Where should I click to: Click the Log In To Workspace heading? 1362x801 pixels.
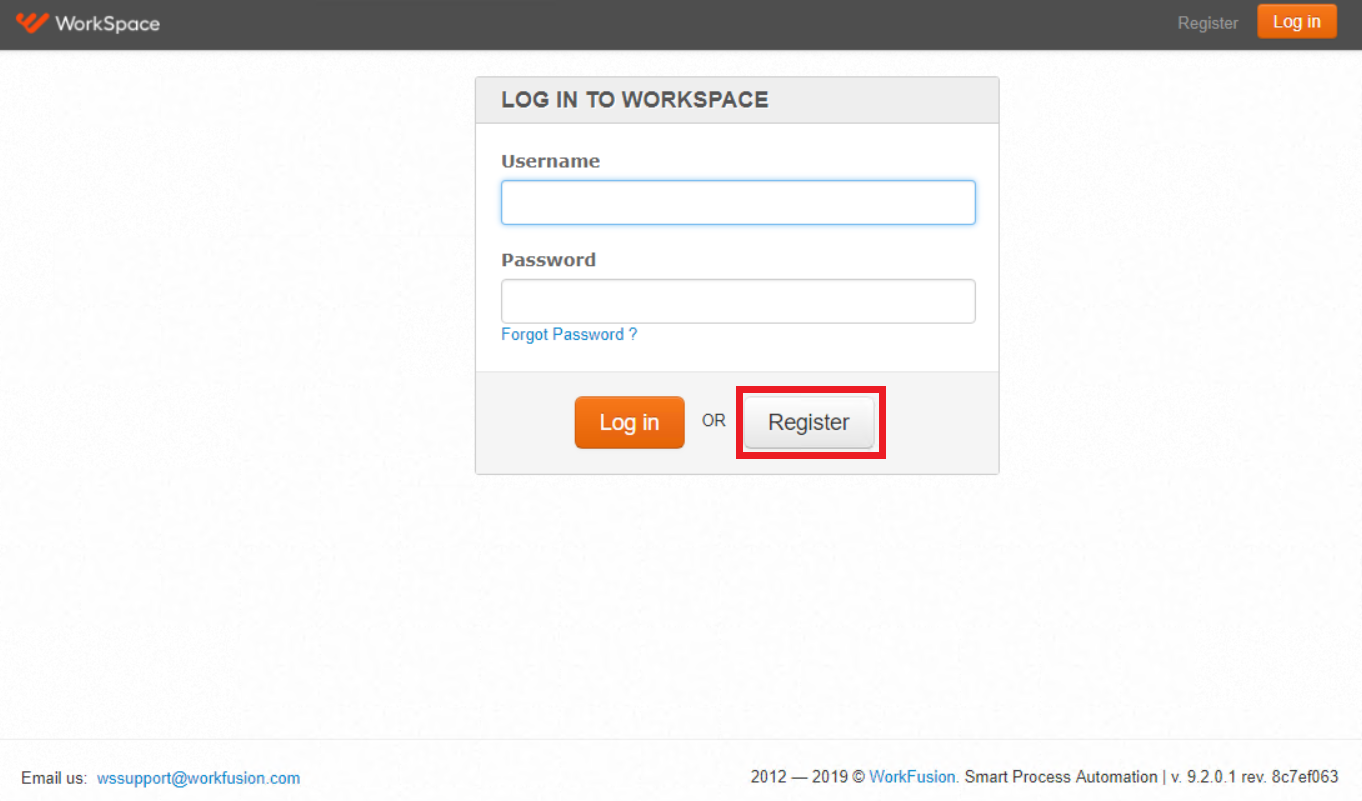click(x=635, y=100)
